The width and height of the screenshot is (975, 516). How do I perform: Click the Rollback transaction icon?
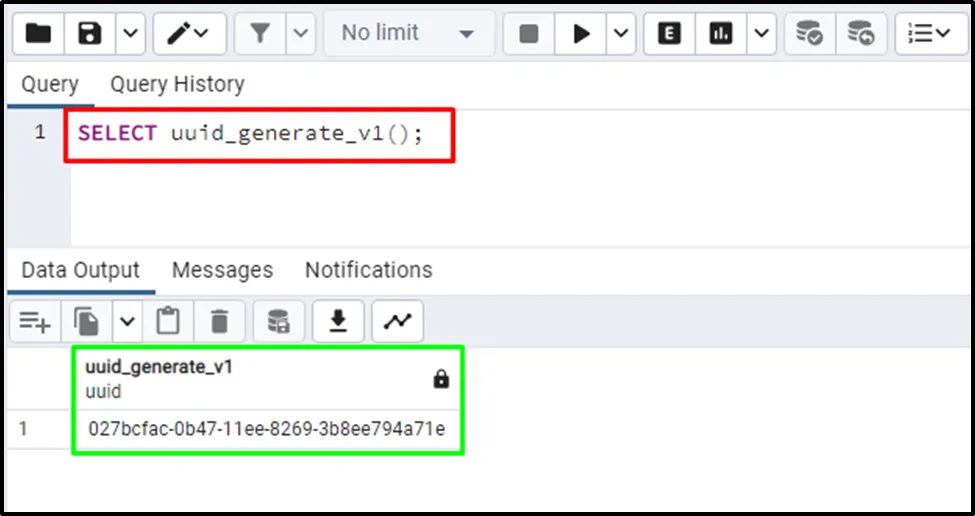860,34
